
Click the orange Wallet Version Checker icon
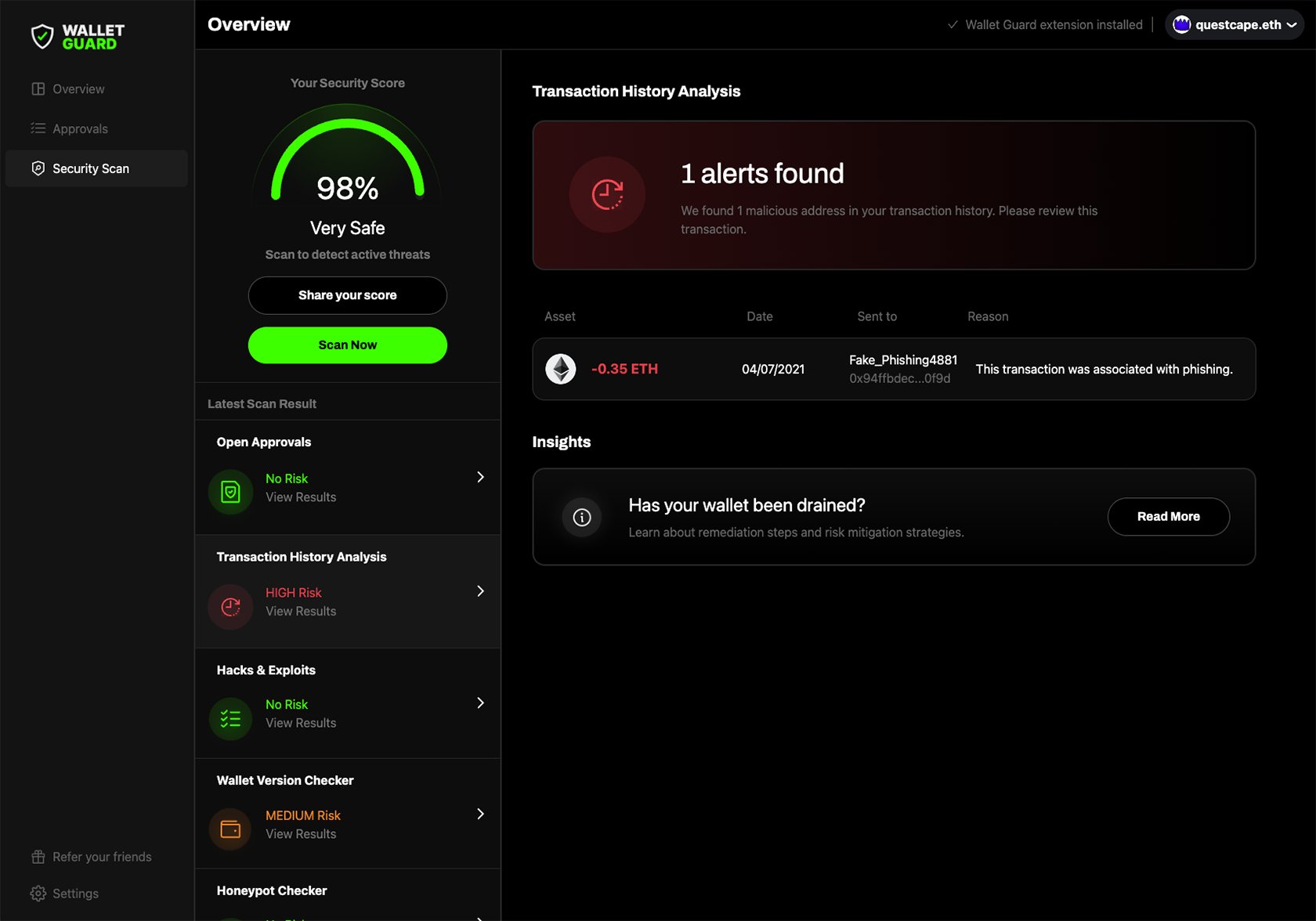click(230, 829)
